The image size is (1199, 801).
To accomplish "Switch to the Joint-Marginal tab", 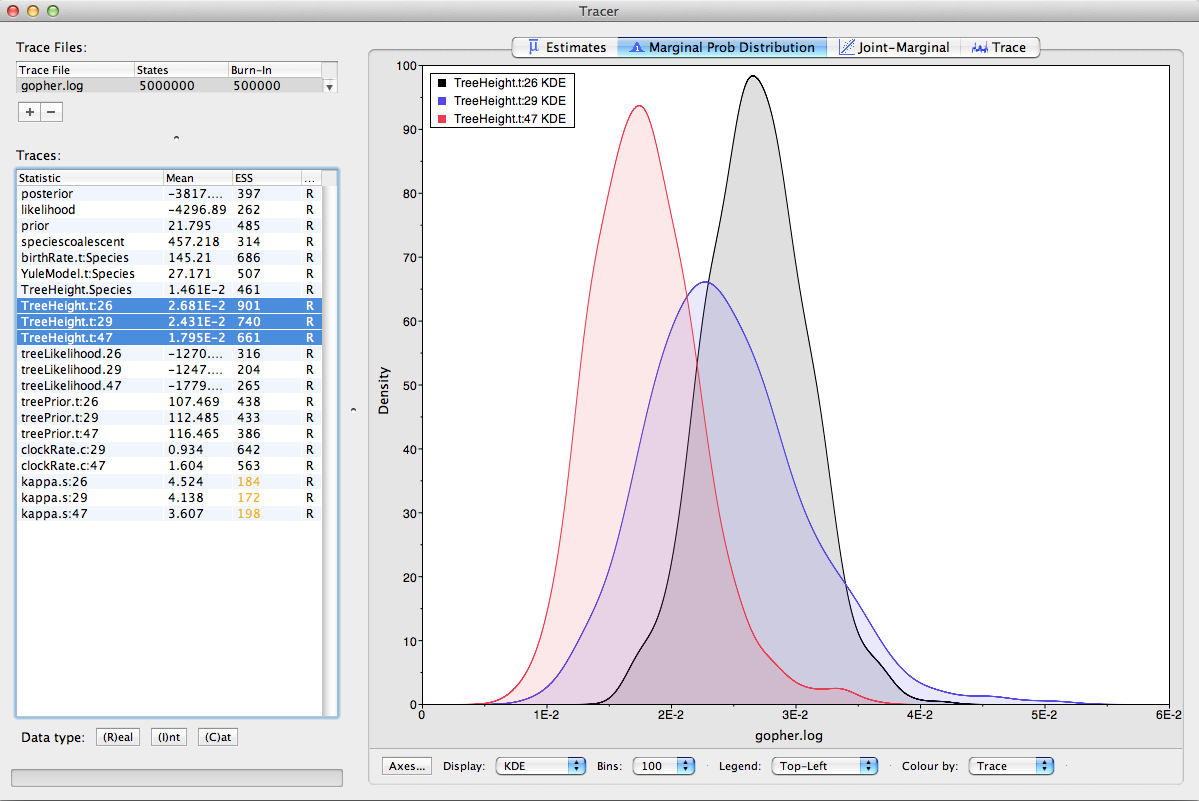I will point(894,47).
